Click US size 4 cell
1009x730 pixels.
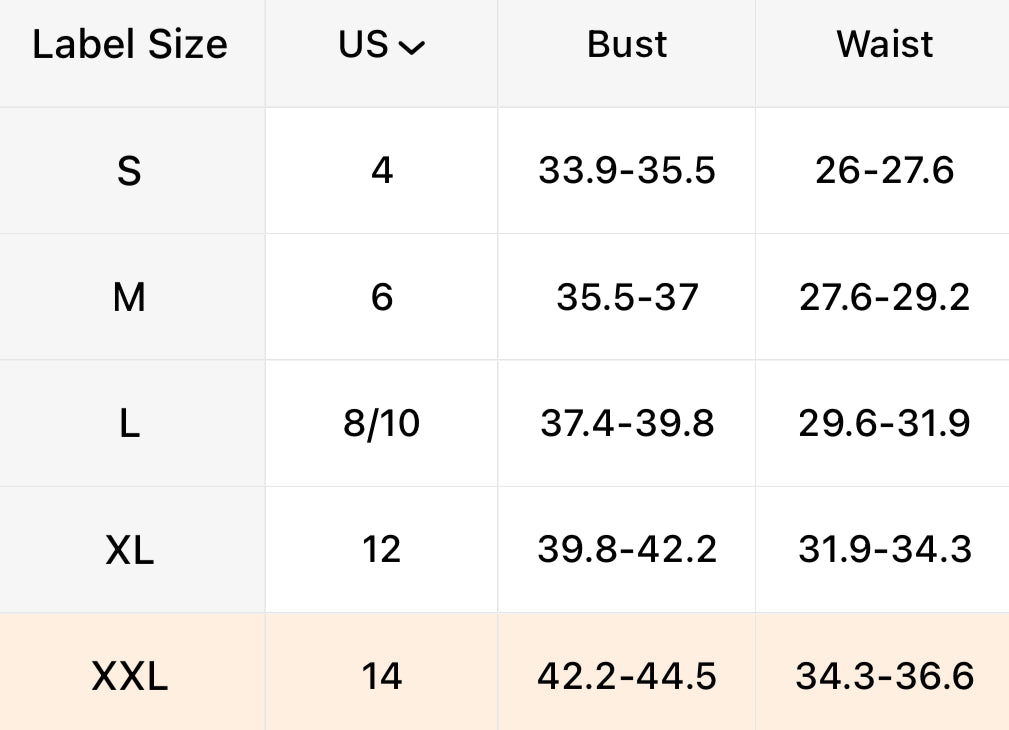(382, 171)
